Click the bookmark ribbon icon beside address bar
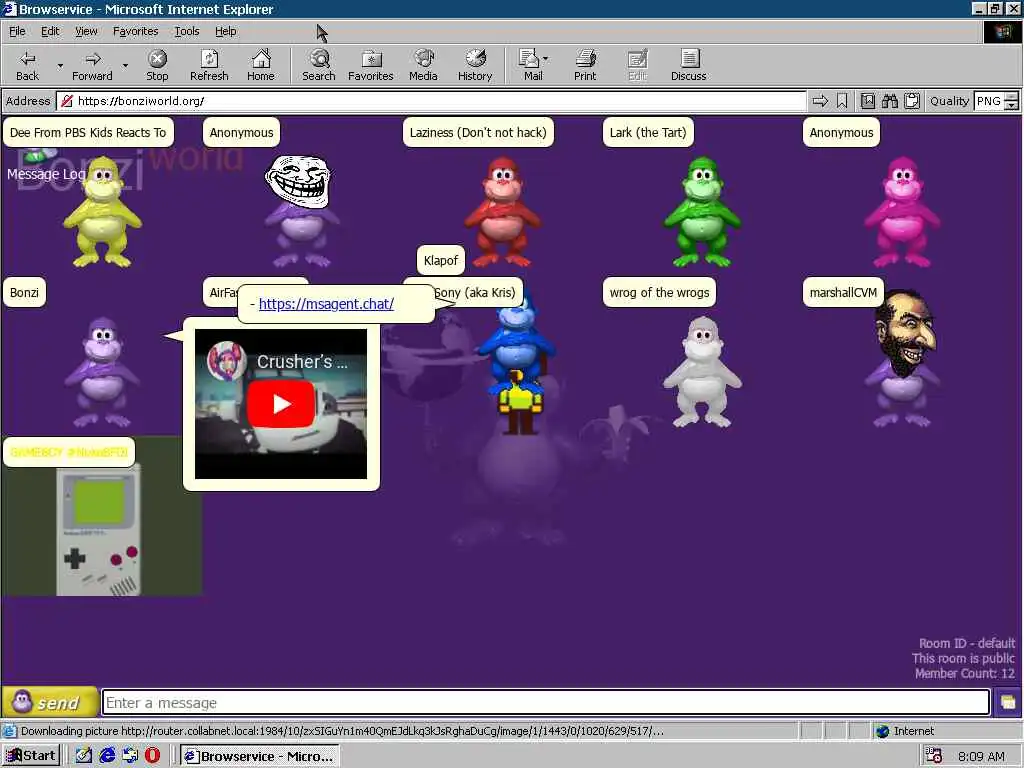 click(842, 101)
